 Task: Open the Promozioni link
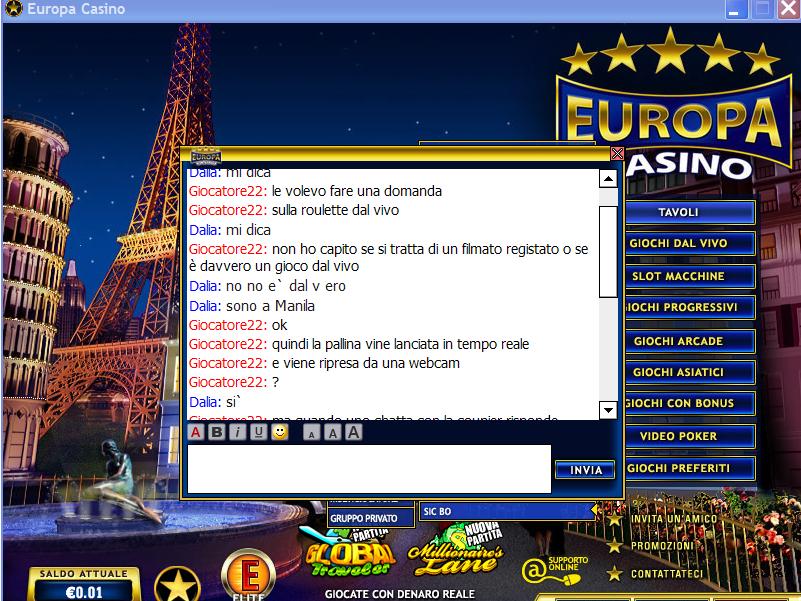coord(662,546)
